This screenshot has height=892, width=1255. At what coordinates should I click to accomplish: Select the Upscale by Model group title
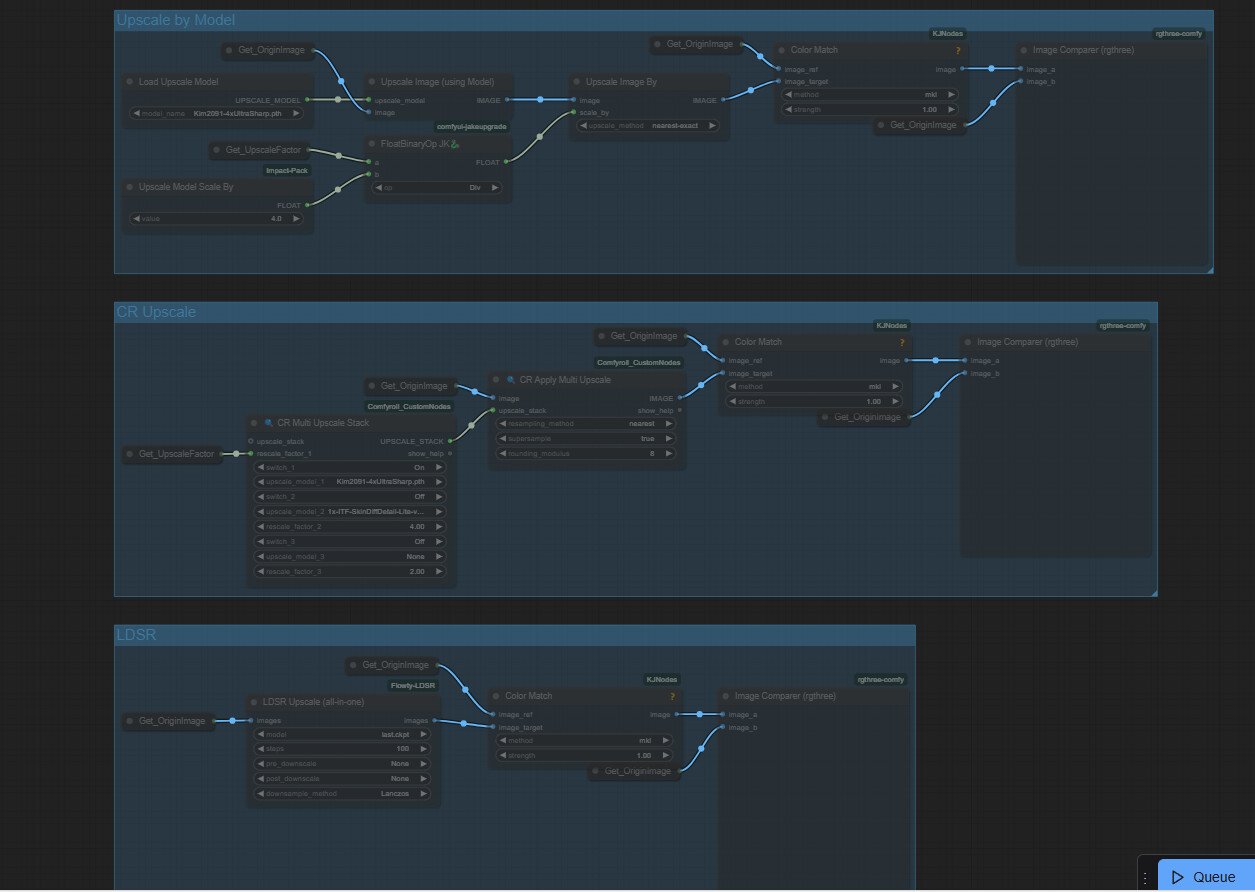pyautogui.click(x=176, y=20)
